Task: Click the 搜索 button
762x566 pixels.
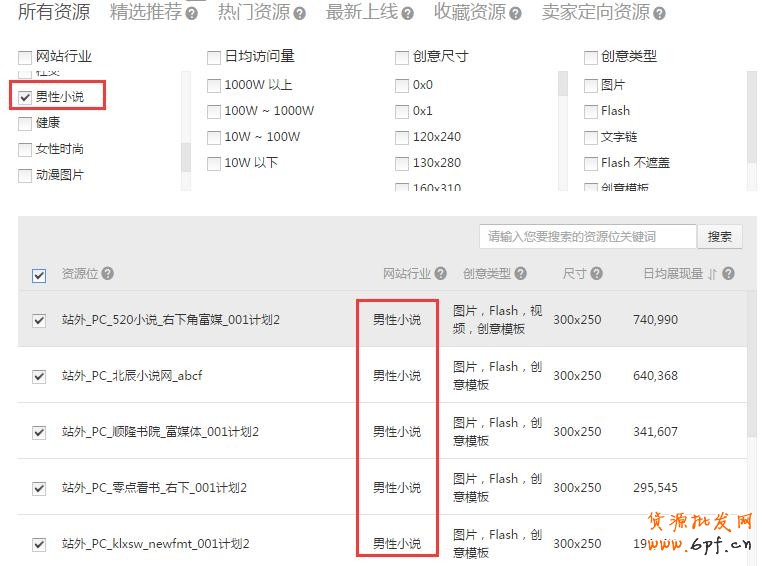Action: pyautogui.click(x=720, y=237)
